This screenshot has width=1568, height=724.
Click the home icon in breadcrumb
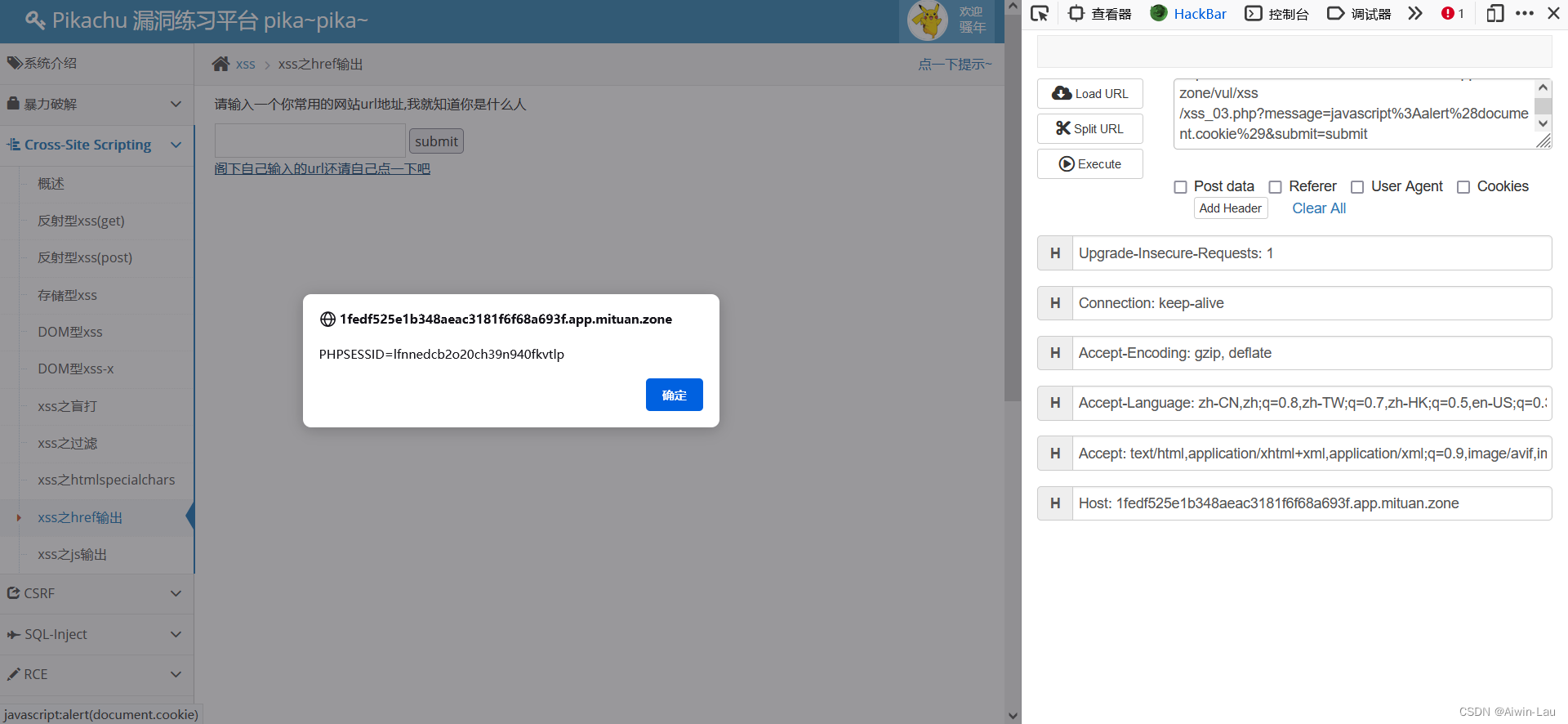[220, 64]
